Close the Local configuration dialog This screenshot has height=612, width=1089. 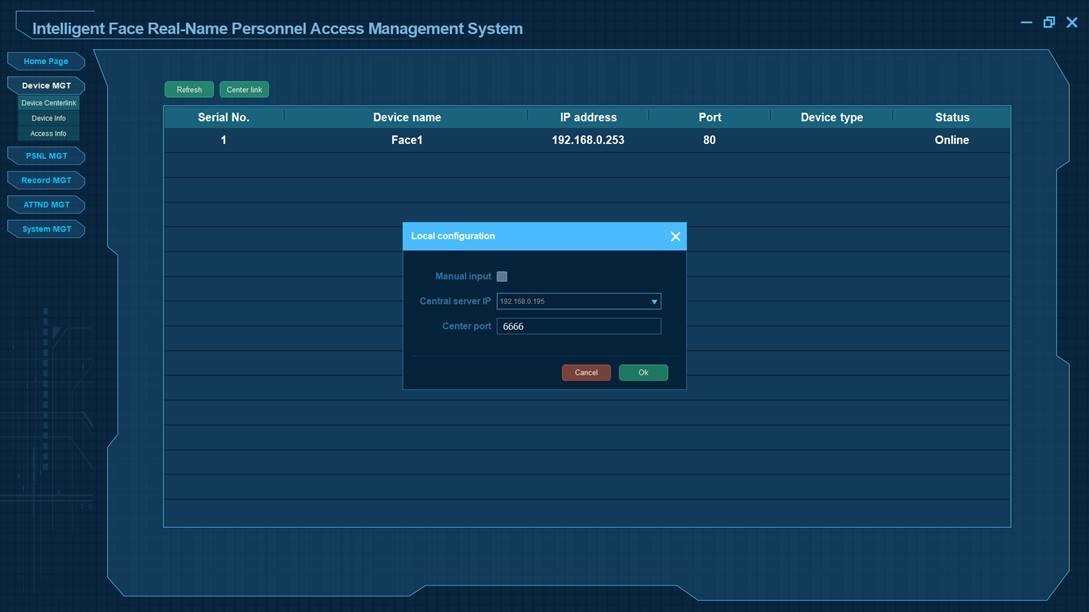(675, 237)
